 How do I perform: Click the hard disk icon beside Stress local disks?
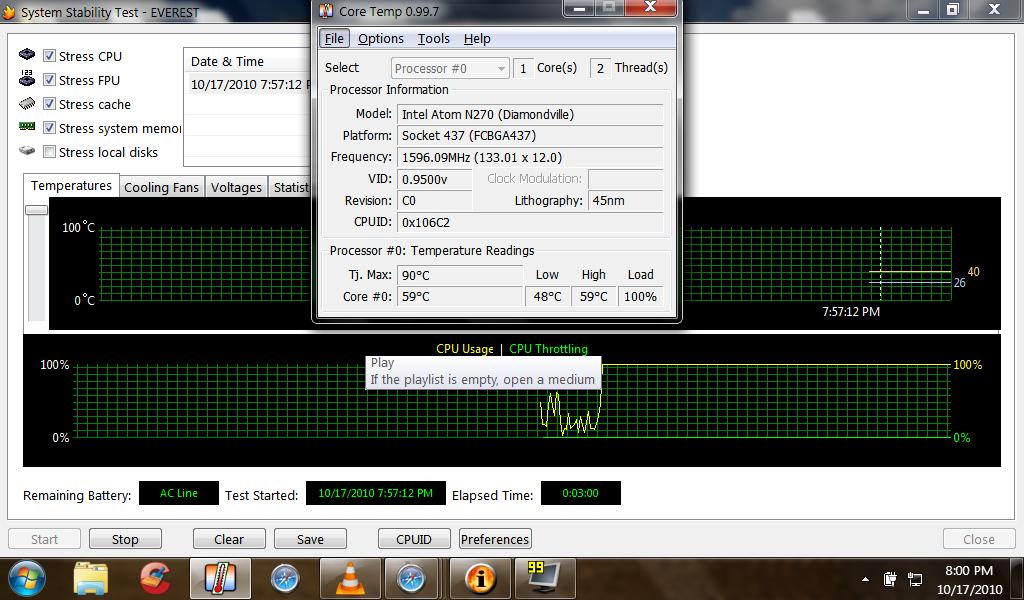tap(27, 151)
